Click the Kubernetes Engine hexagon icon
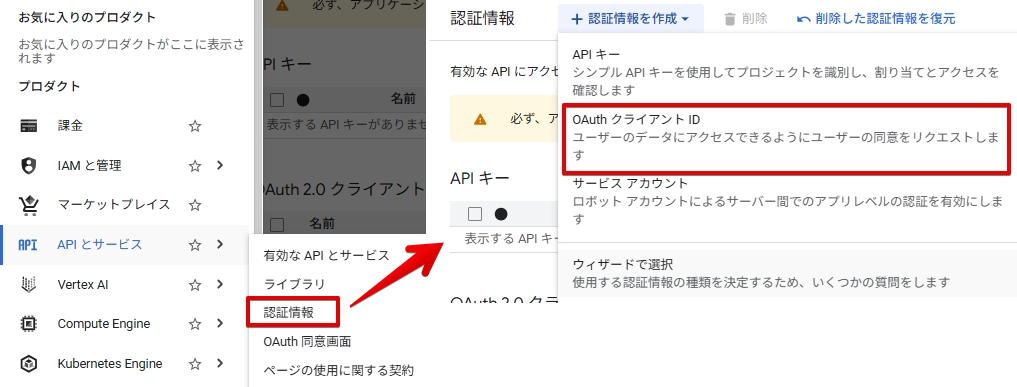Screen dimensions: 1017x387 pos(29,364)
